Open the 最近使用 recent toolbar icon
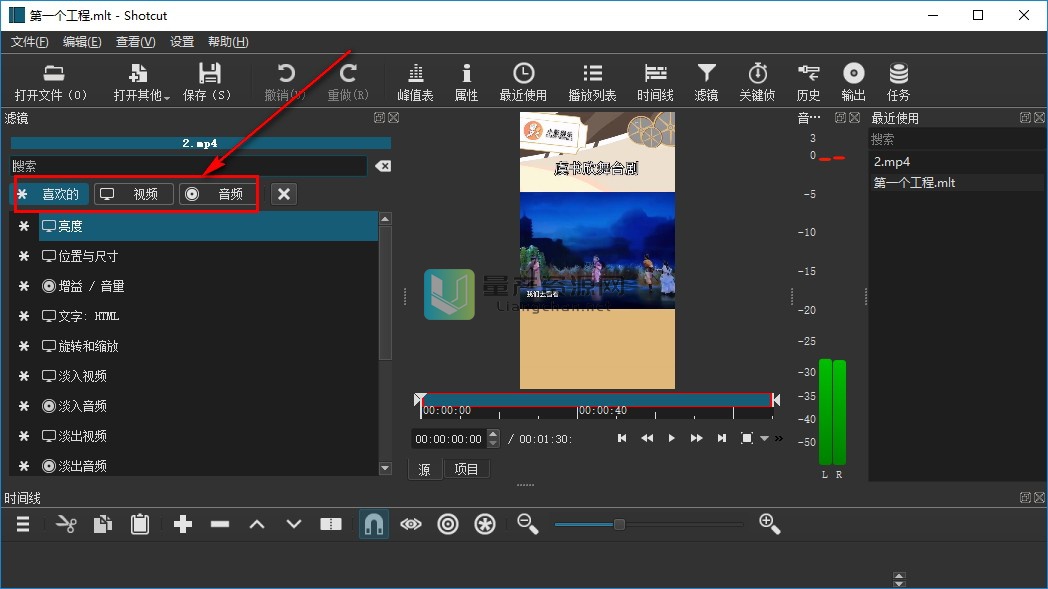 (523, 82)
